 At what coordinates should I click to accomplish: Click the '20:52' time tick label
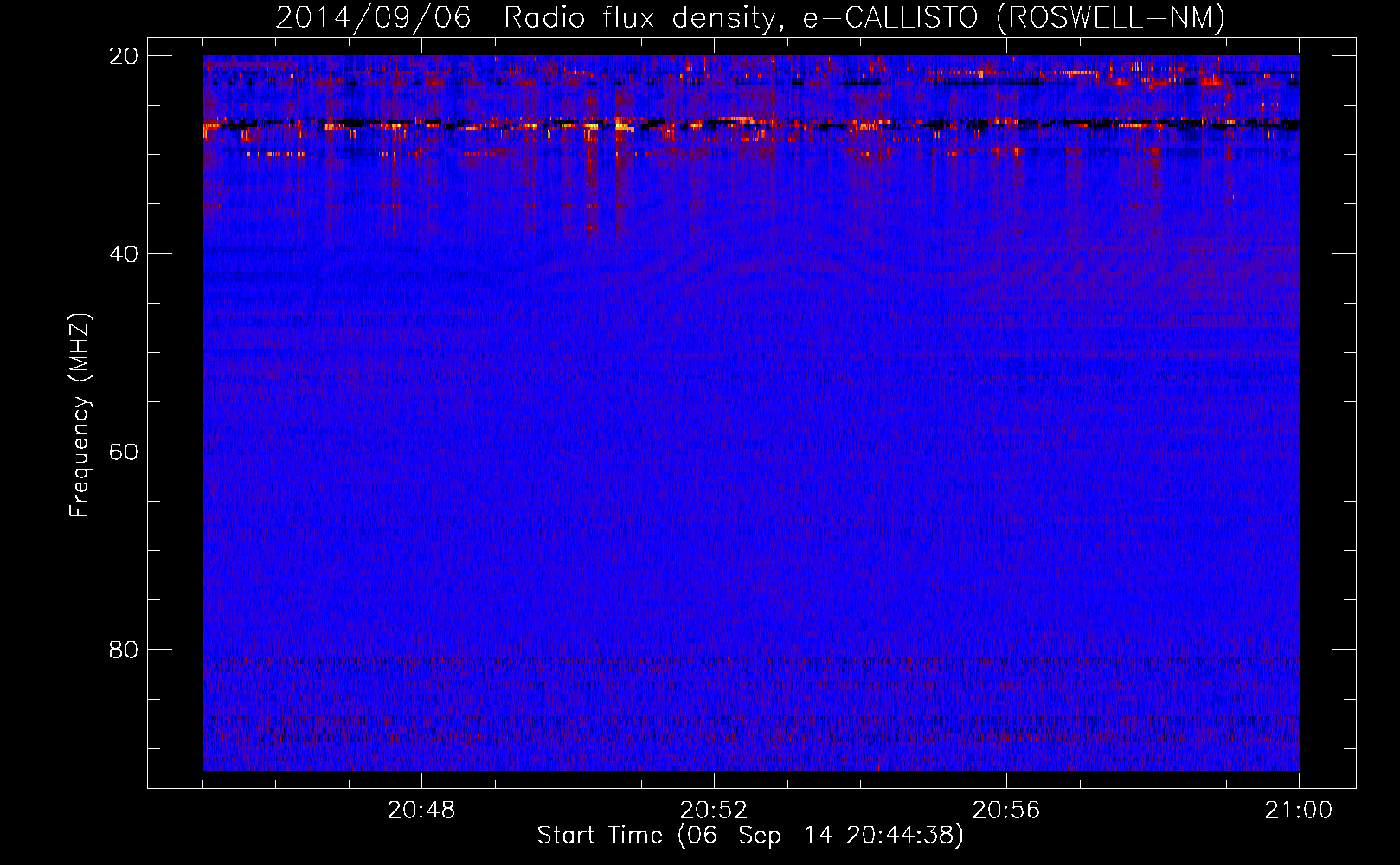click(x=714, y=811)
